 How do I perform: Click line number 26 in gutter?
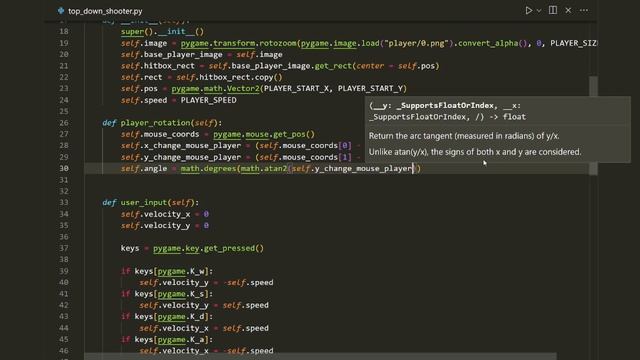tap(64, 122)
